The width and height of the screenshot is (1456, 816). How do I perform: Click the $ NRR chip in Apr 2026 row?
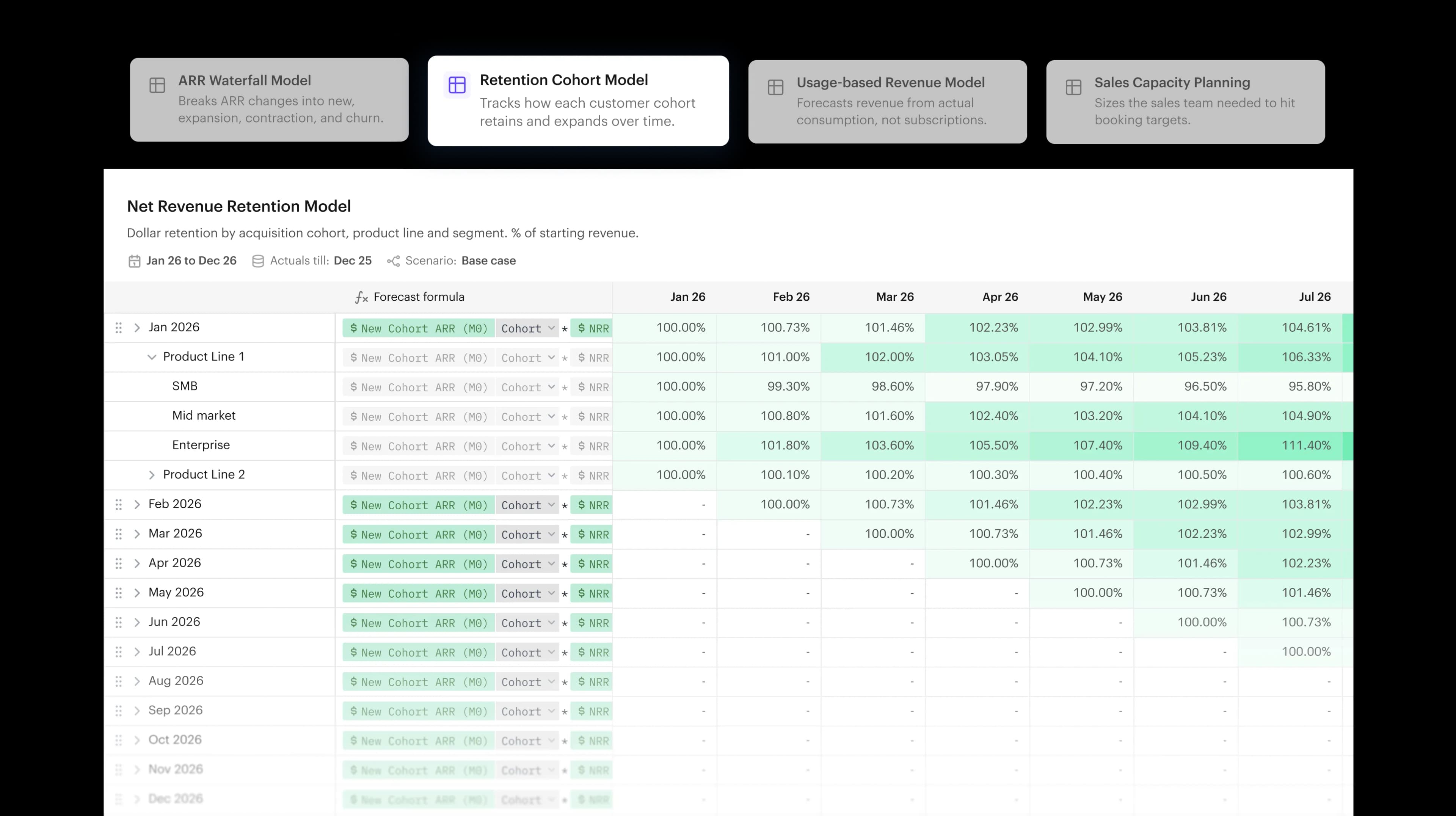click(x=591, y=564)
